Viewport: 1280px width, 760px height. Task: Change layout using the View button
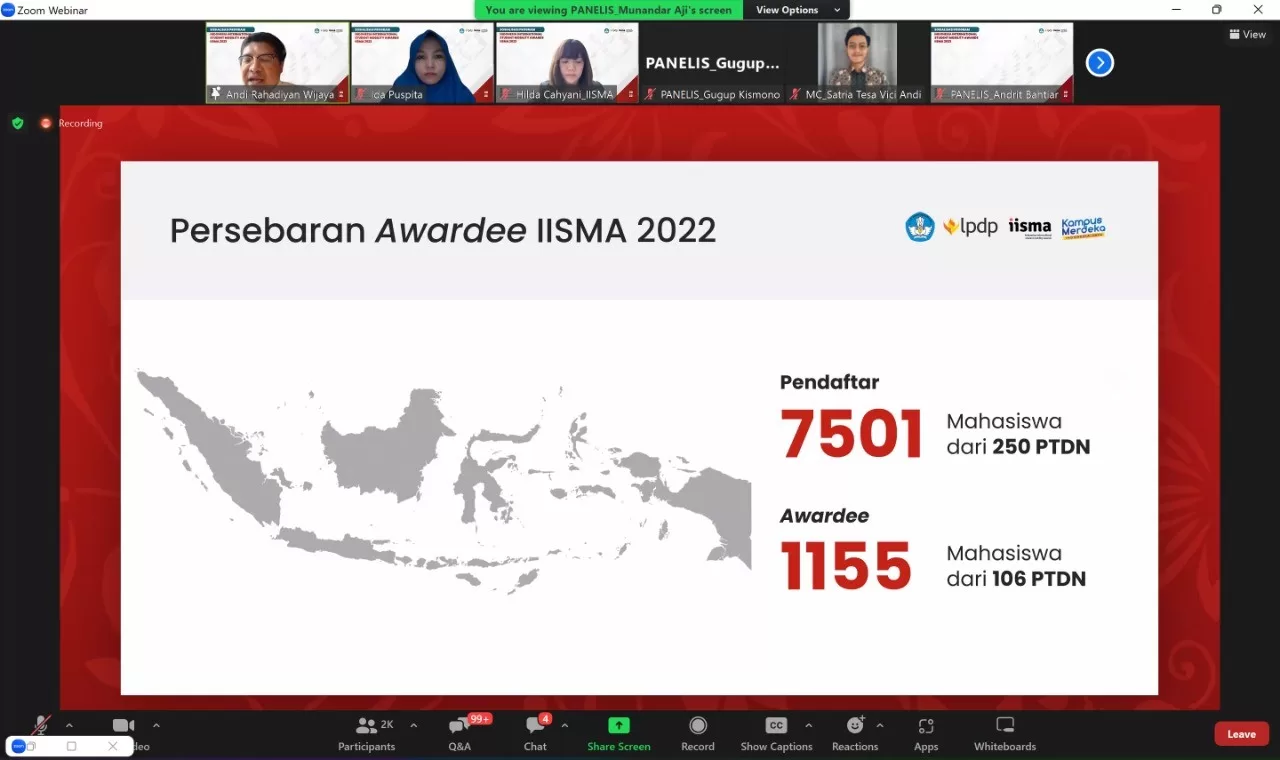1247,34
